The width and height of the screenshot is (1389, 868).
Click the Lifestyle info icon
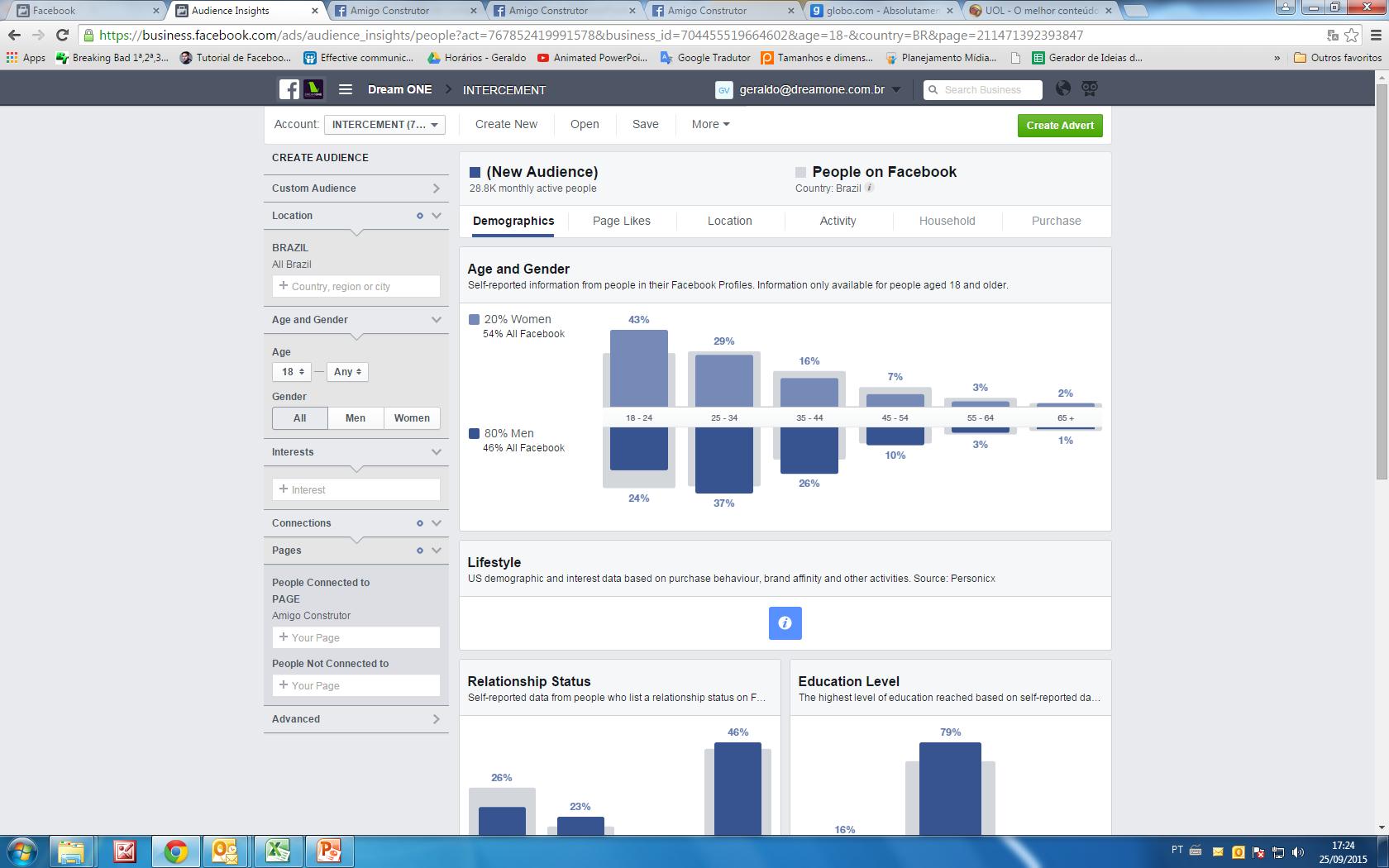[x=785, y=623]
